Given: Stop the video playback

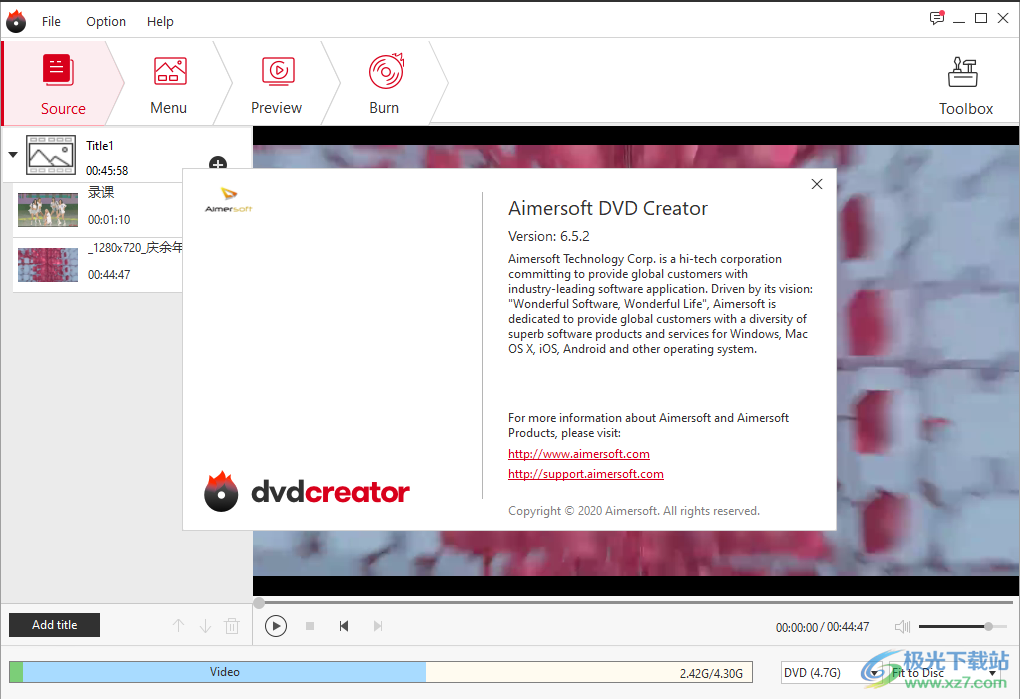Looking at the screenshot, I should [310, 626].
